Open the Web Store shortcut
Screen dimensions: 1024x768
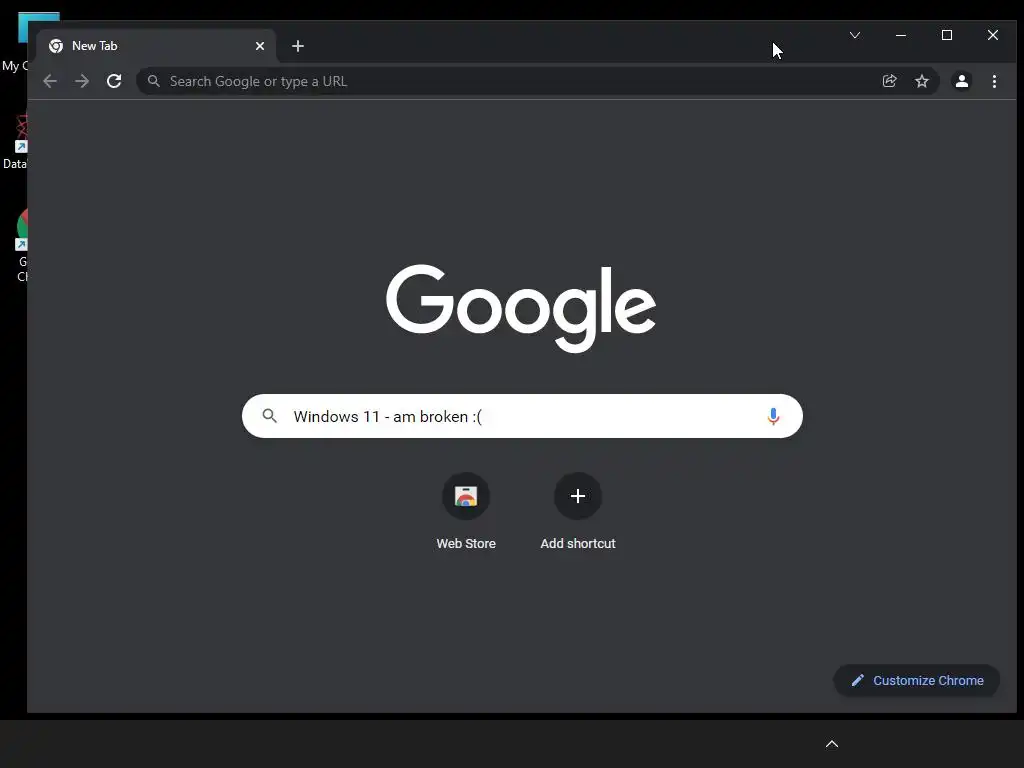click(x=466, y=496)
